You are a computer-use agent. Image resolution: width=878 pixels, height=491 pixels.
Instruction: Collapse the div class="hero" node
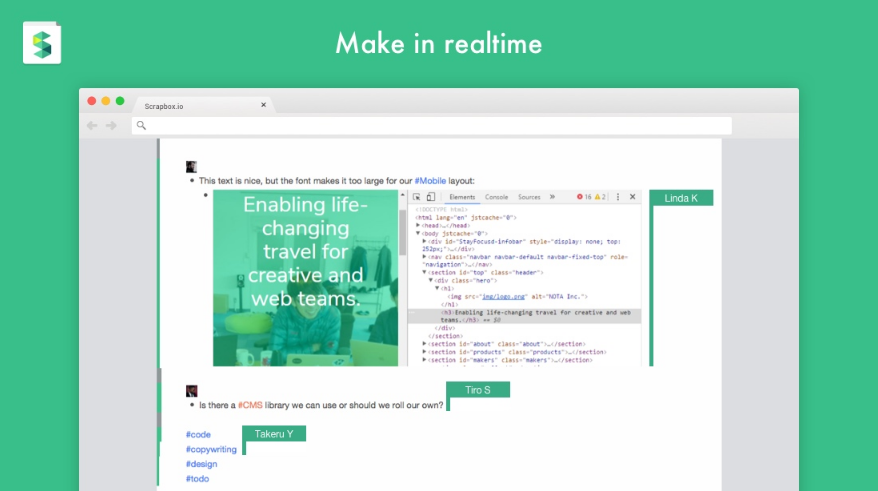click(431, 280)
